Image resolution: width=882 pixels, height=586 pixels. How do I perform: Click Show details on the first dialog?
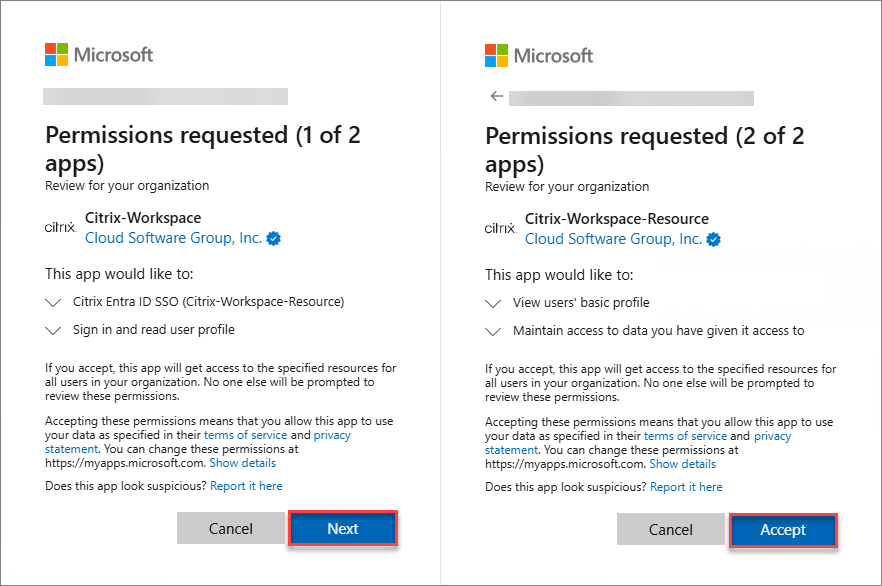pos(242,462)
